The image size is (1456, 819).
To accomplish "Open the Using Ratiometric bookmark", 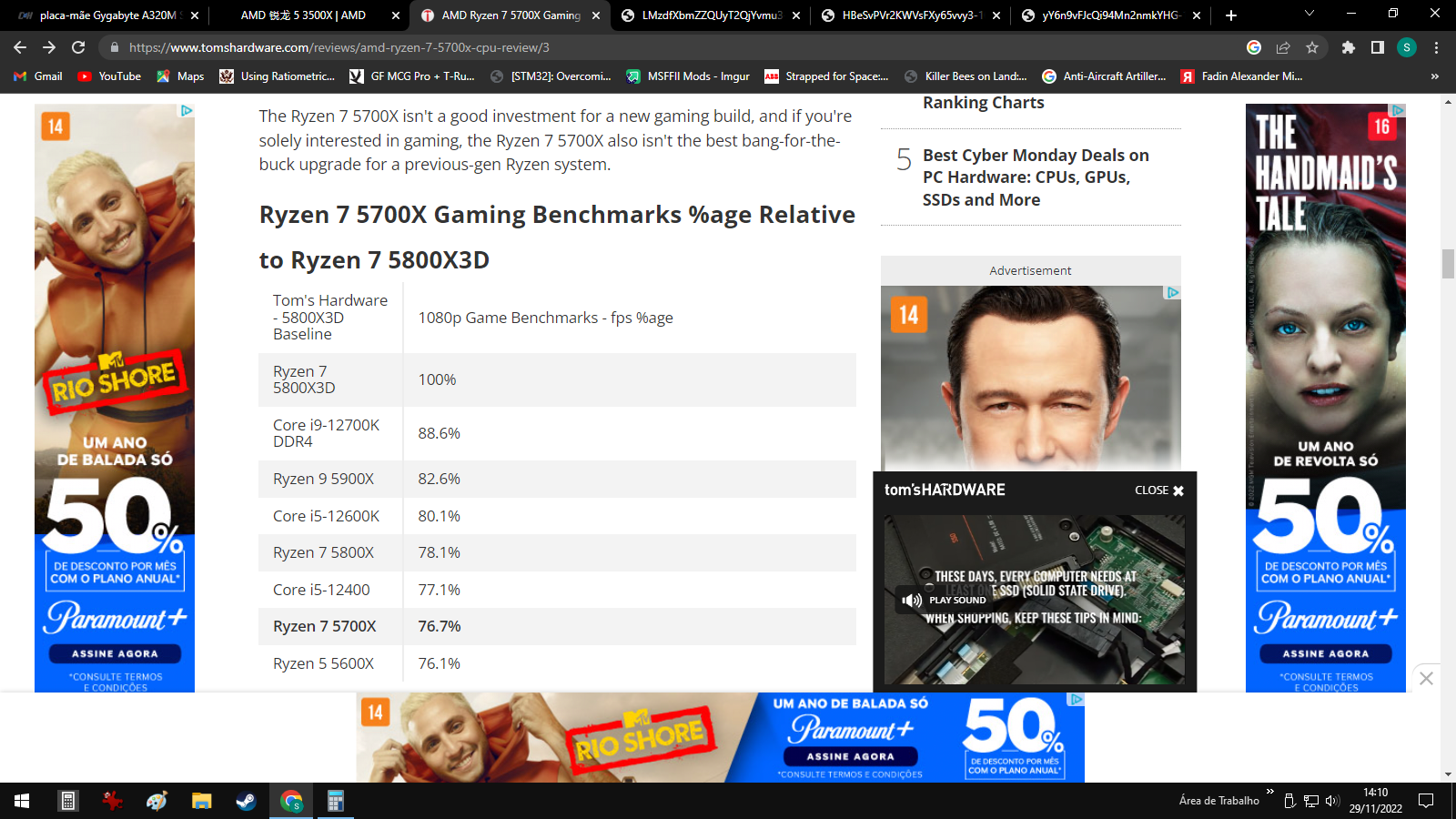I will click(278, 76).
